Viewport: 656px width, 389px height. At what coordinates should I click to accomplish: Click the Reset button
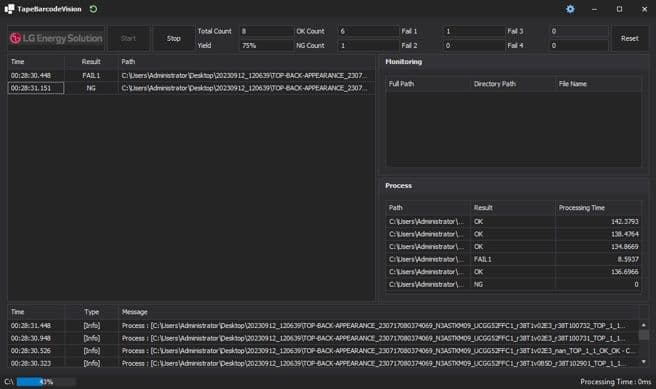pos(629,38)
